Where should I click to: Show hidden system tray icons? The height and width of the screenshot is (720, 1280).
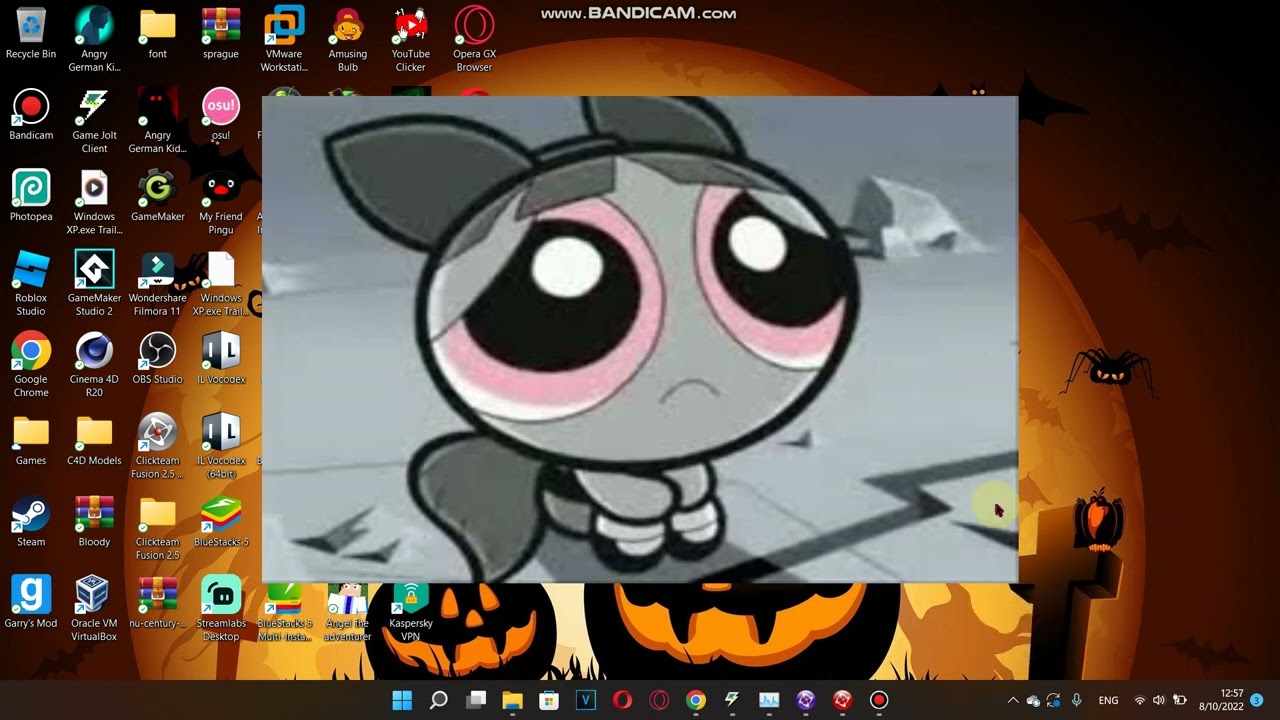click(1013, 700)
